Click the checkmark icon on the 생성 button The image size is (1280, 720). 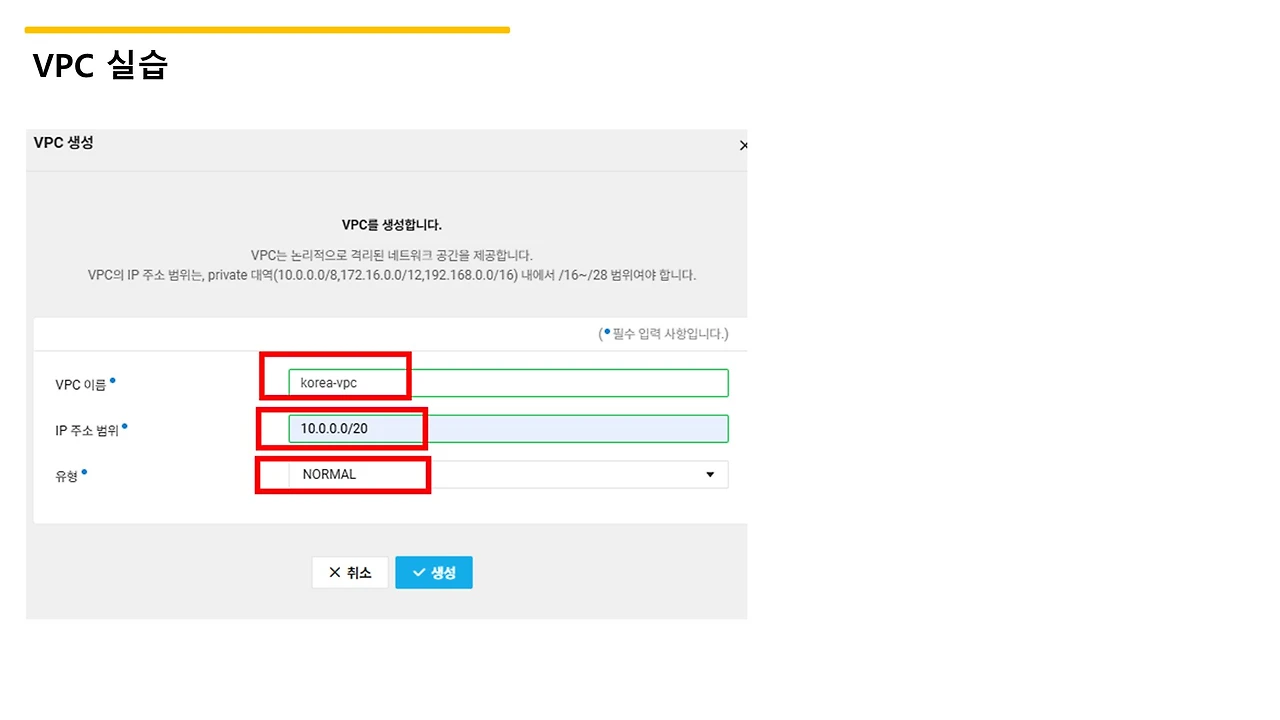pos(419,572)
